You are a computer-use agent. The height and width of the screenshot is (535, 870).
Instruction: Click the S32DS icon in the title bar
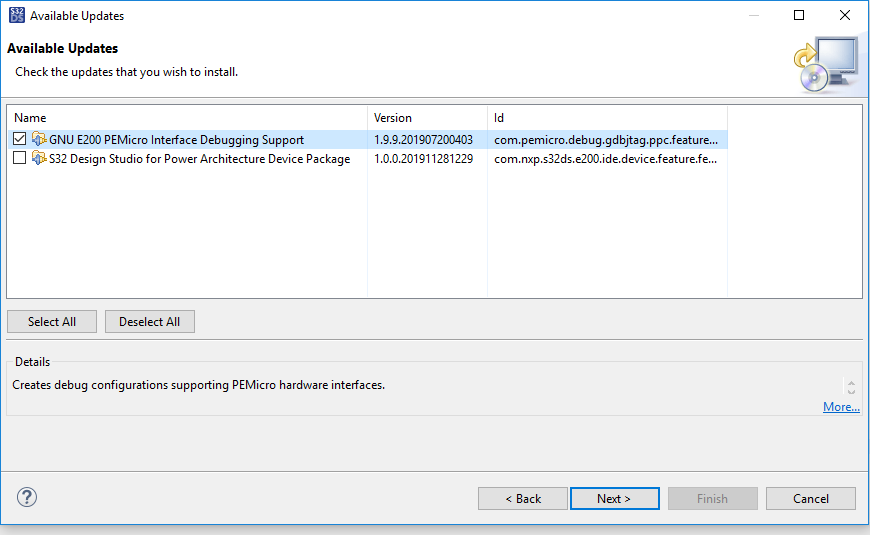[17, 16]
